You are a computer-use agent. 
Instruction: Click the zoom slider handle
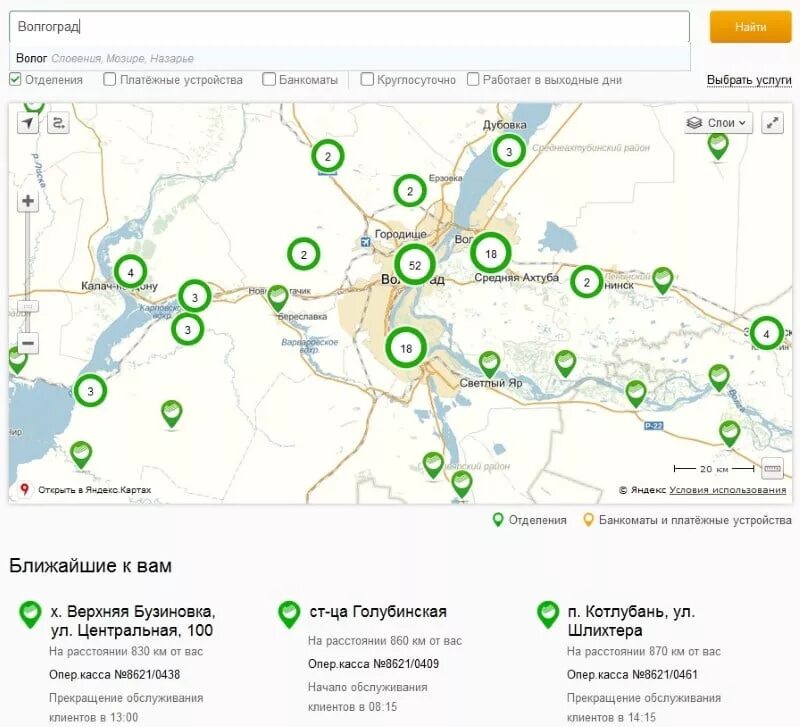coord(28,307)
